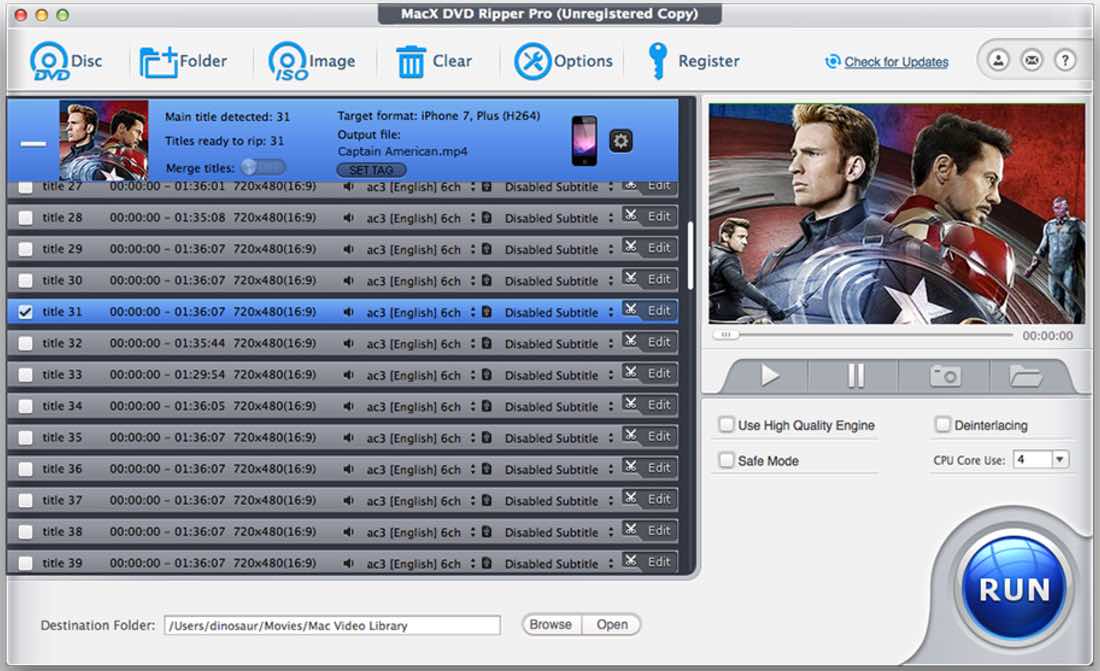Image resolution: width=1100 pixels, height=671 pixels.
Task: Open the output folder icon under preview
Action: (x=1025, y=376)
